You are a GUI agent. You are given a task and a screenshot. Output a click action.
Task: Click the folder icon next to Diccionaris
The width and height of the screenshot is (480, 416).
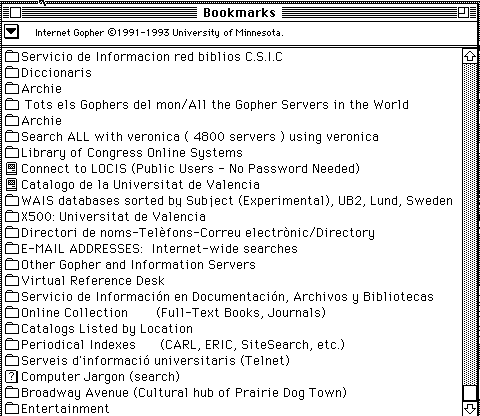[x=12, y=72]
